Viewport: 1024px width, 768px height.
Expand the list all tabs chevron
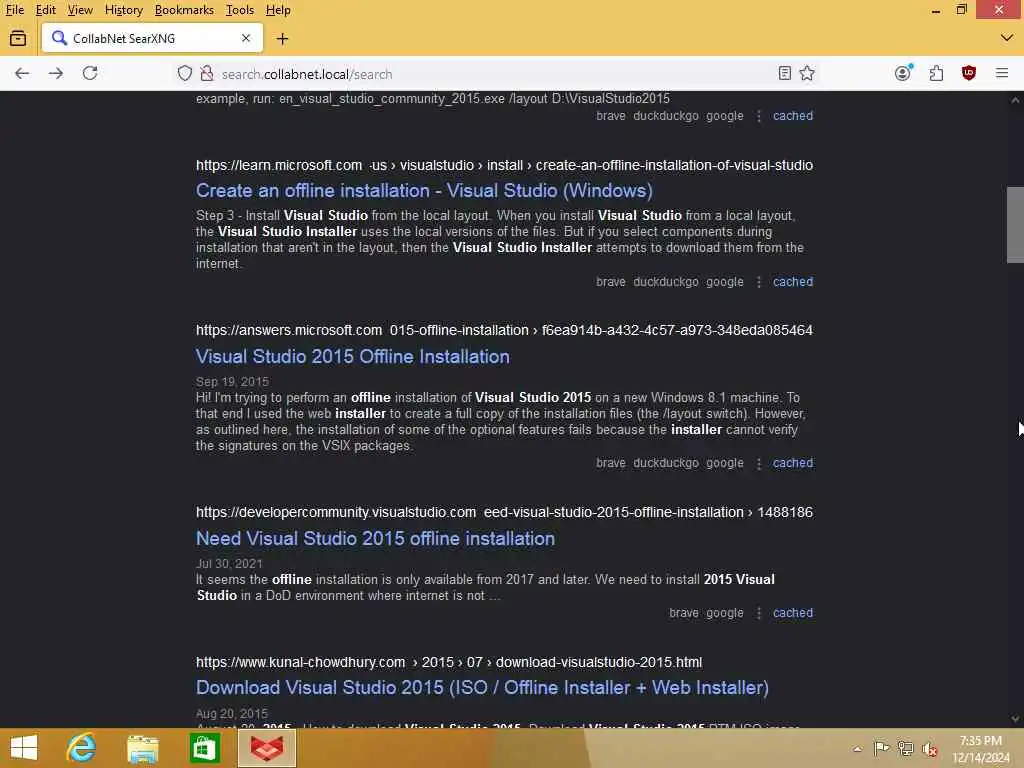point(1006,38)
